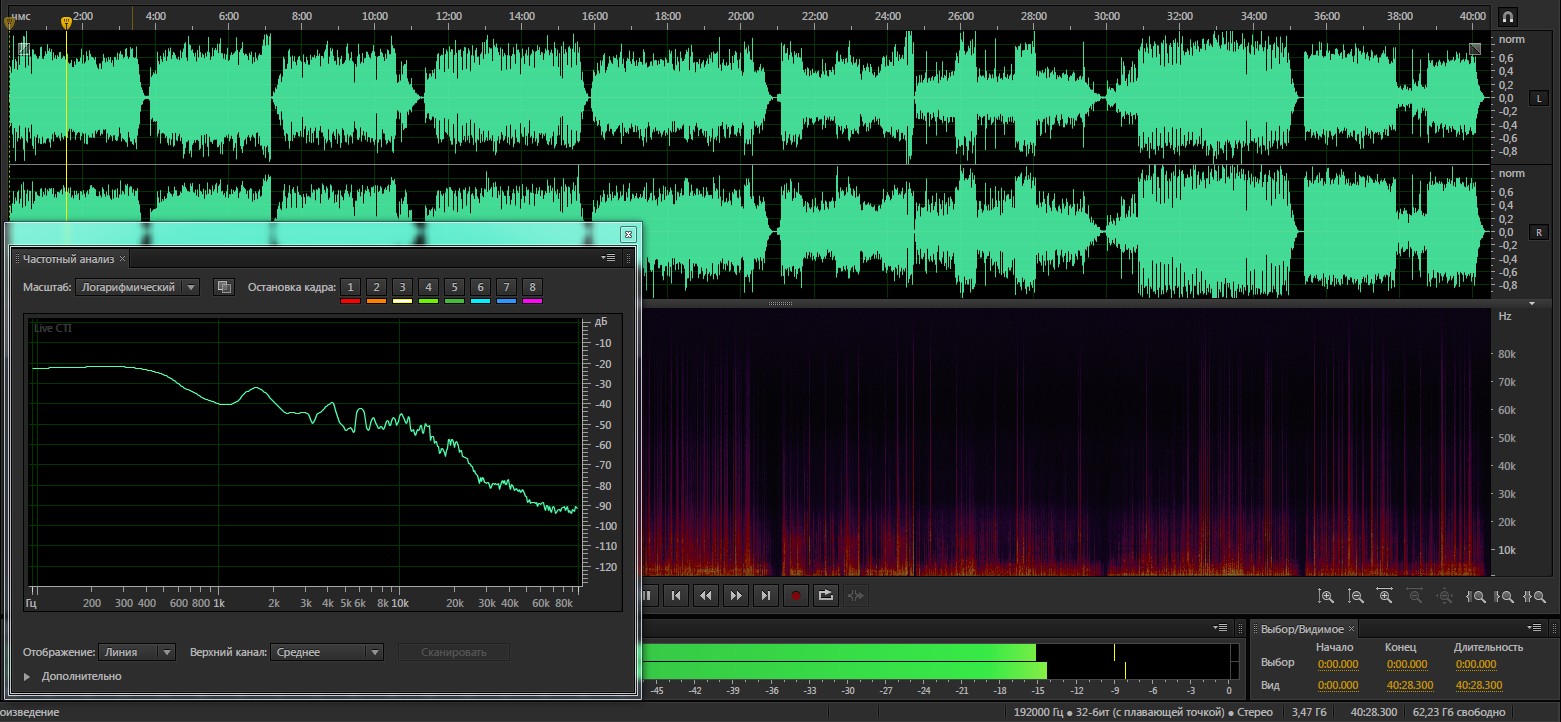The image size is (1561, 722).
Task: Edit the Вид Длительность value 40:28.300
Action: [1479, 685]
